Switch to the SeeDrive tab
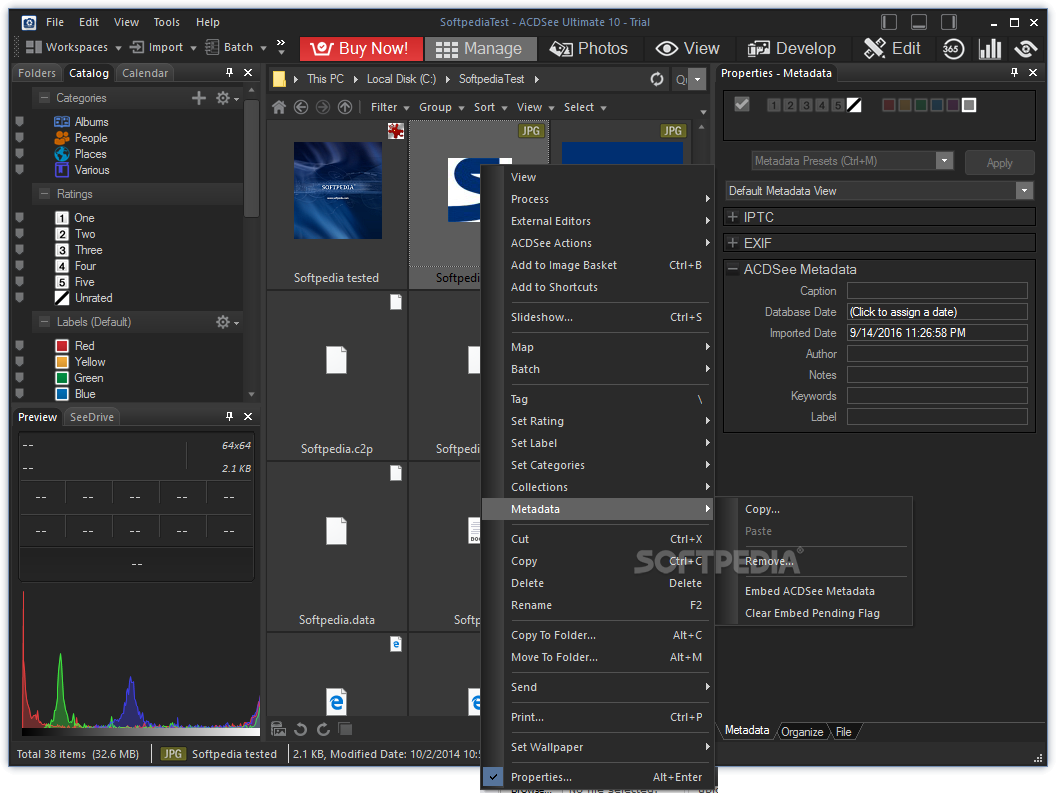 [x=92, y=417]
